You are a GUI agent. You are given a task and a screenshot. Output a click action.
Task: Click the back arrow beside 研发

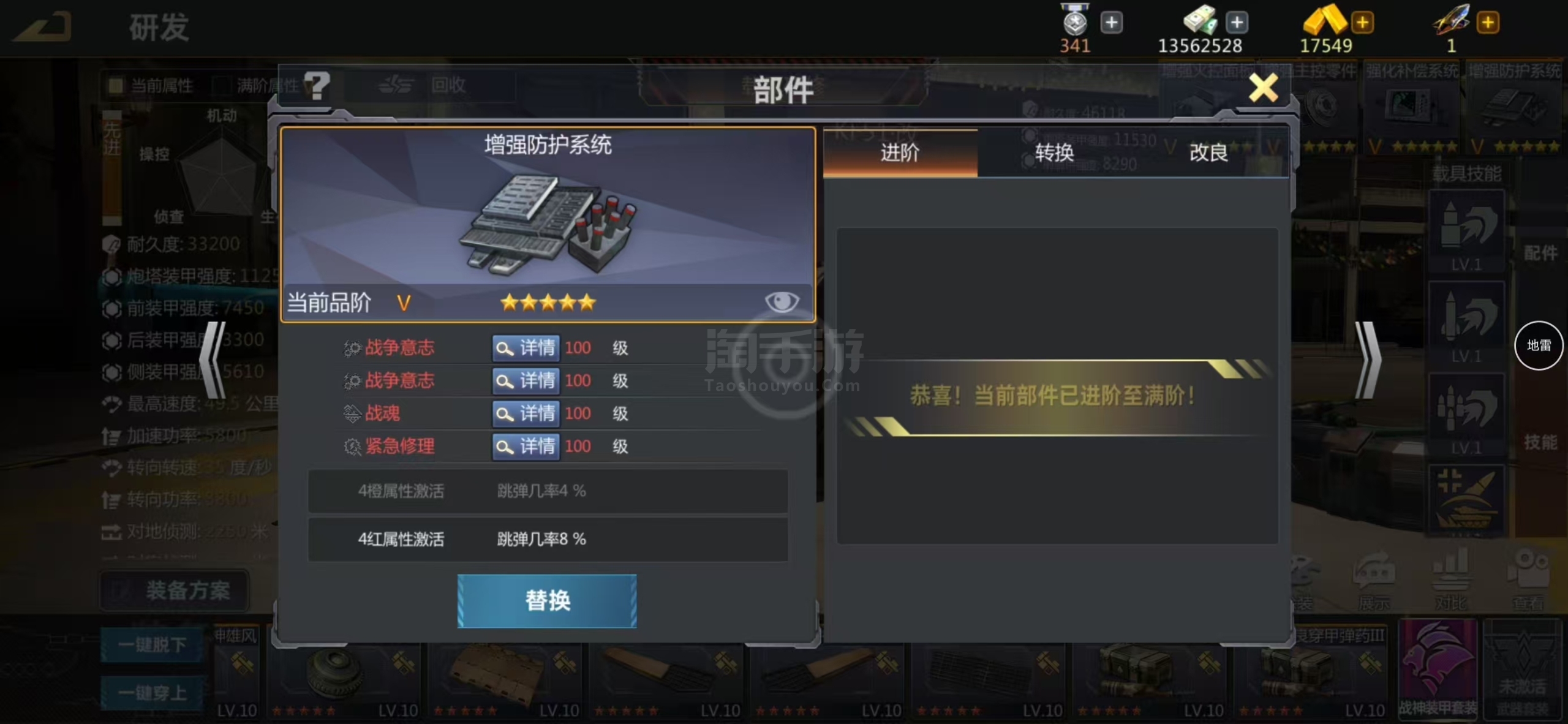pyautogui.click(x=43, y=26)
